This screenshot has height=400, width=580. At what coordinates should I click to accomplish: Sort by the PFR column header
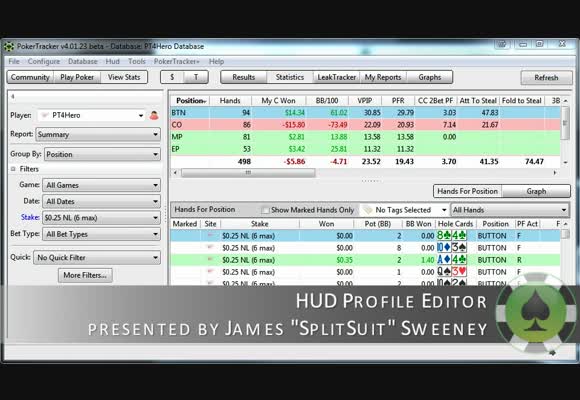(398, 101)
